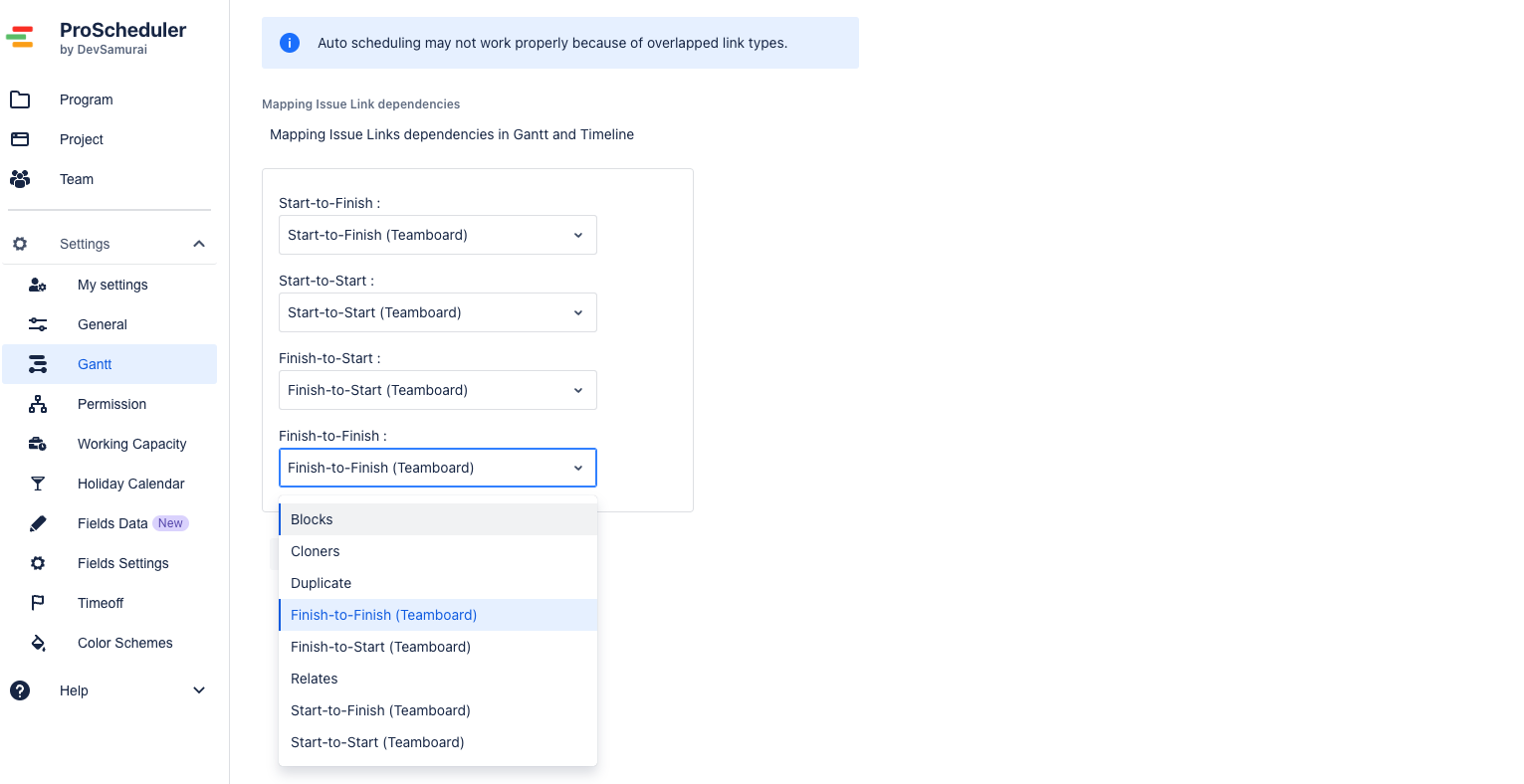This screenshot has height=784, width=1524.
Task: Click the Team people icon
Action: coord(20,179)
